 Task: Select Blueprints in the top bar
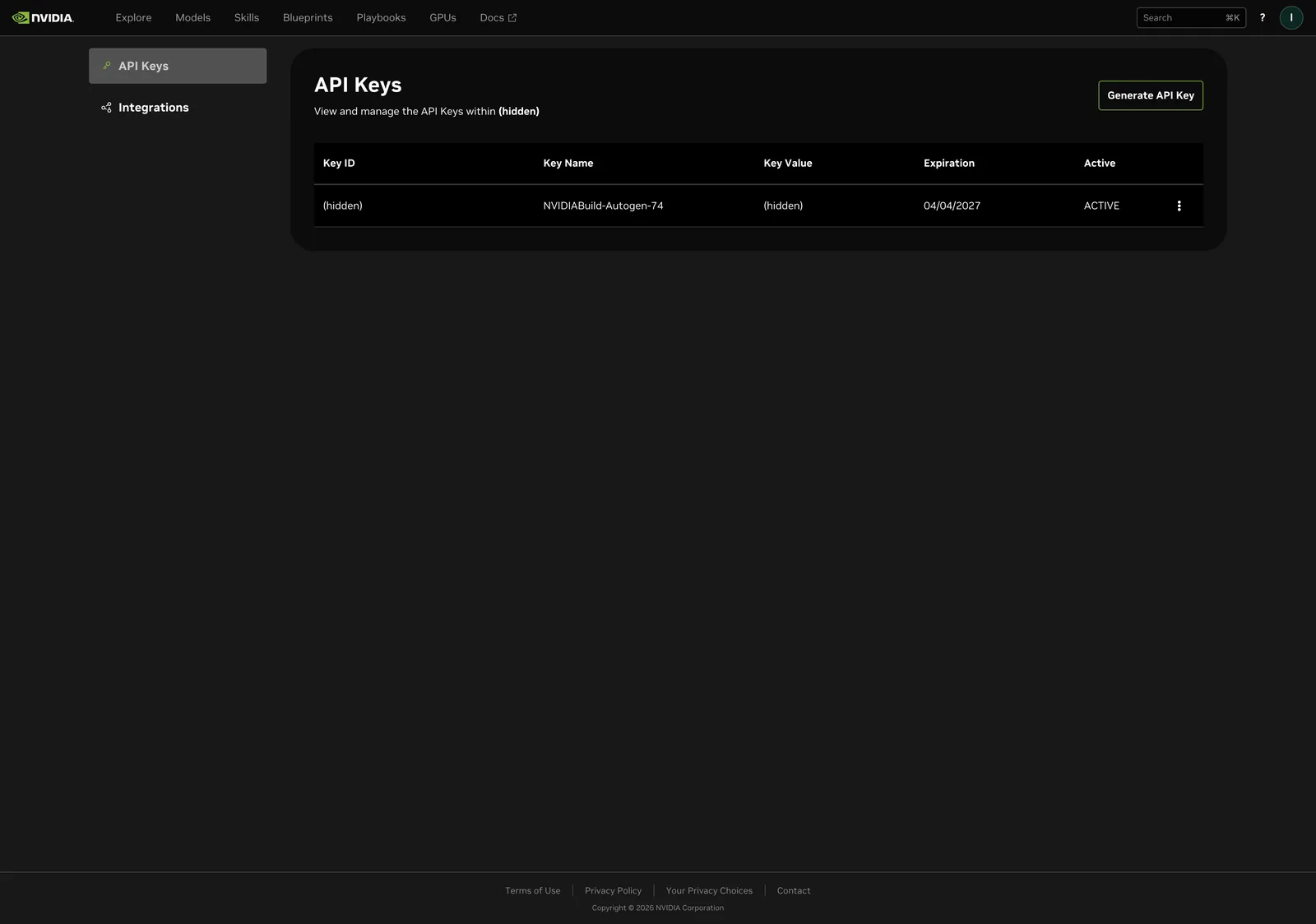[x=308, y=17]
